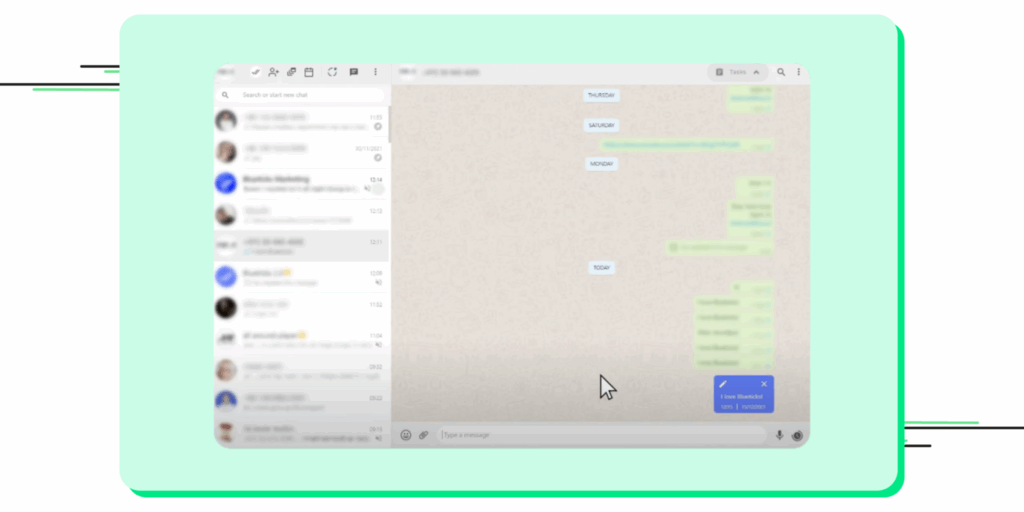Click the Type a message input field
Screen dimensions: 1024x512
click(600, 435)
